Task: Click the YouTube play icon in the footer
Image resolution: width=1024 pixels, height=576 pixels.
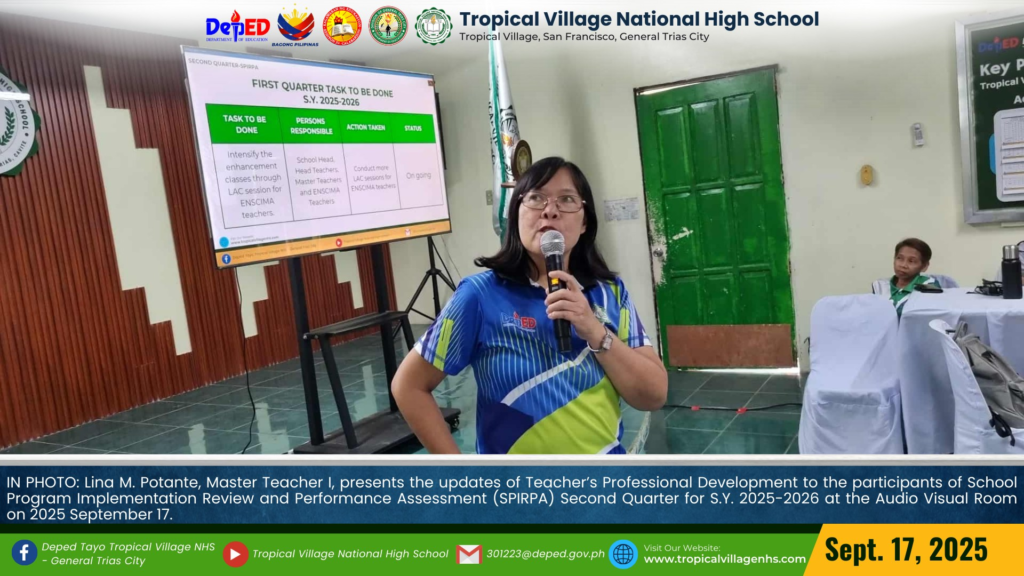Action: (x=235, y=554)
